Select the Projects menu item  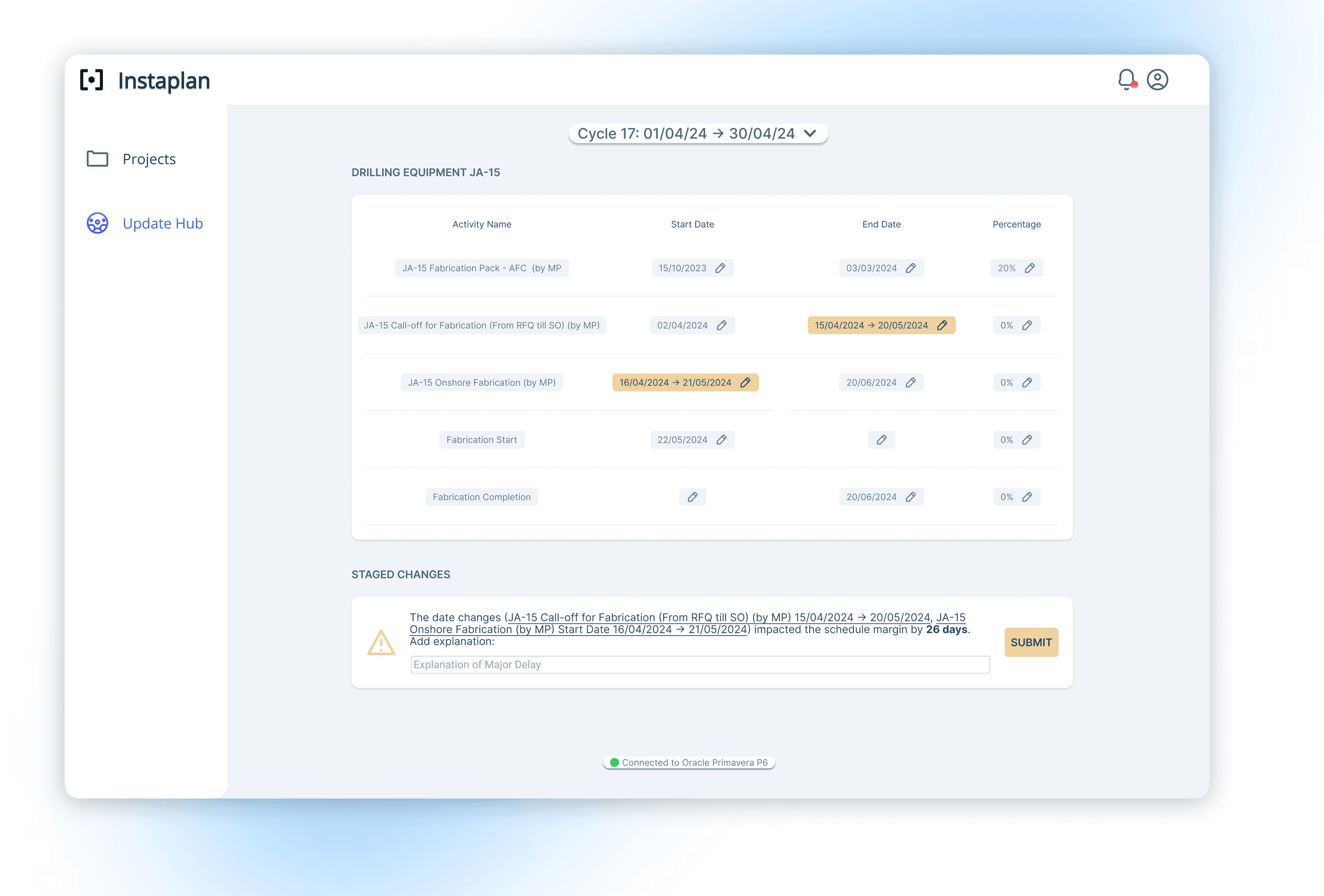148,158
